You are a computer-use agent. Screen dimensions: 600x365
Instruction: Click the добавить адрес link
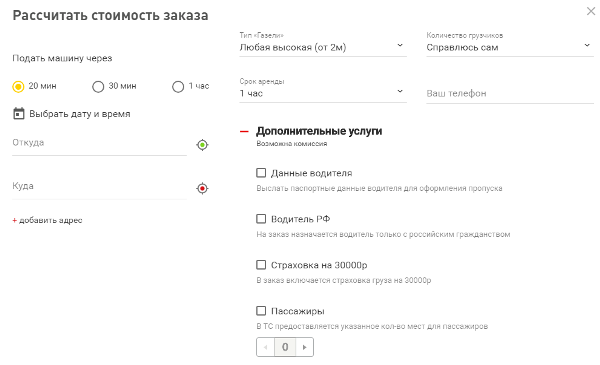(x=47, y=220)
